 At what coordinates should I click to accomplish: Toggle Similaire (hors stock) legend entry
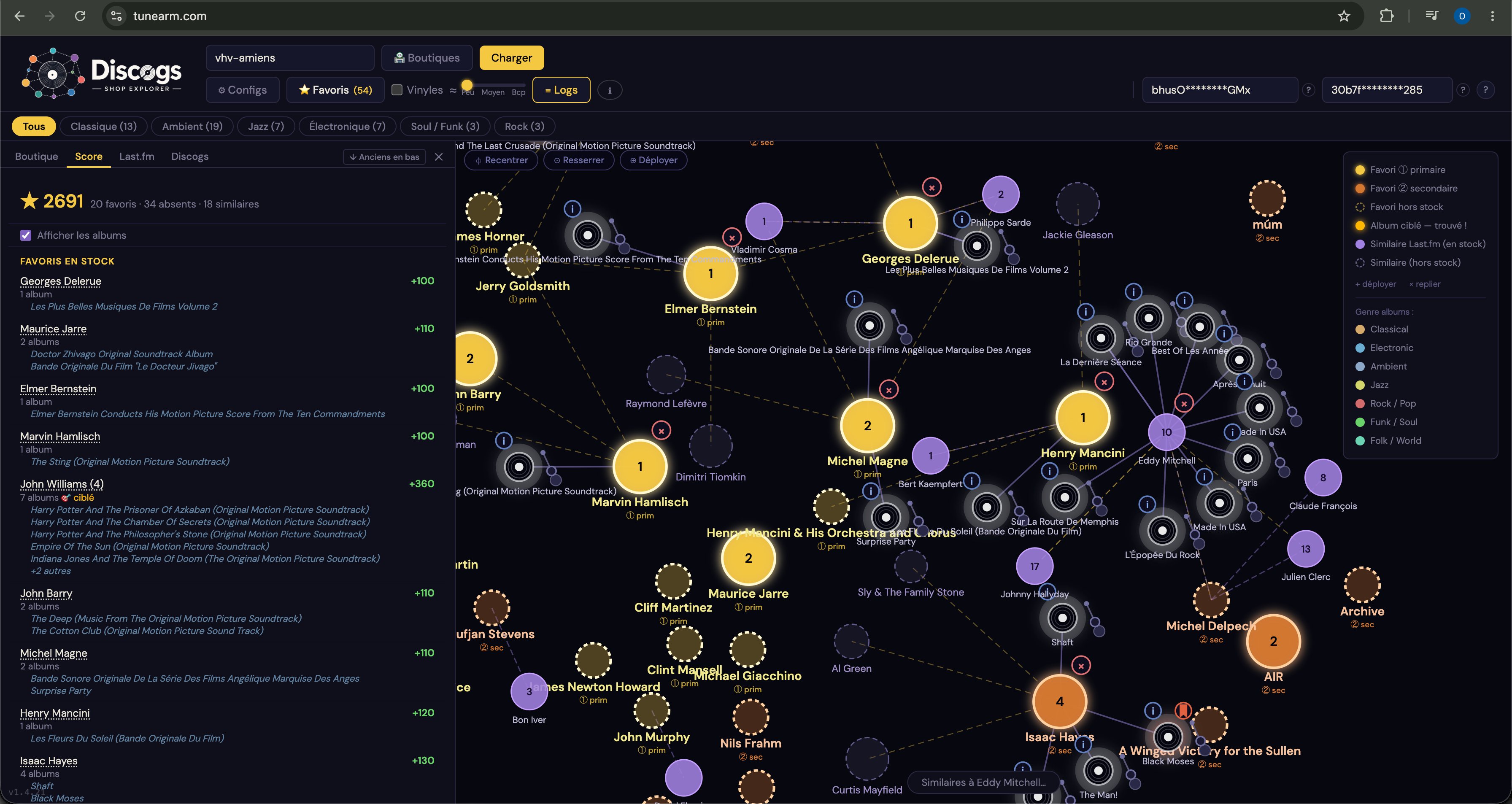1407,263
